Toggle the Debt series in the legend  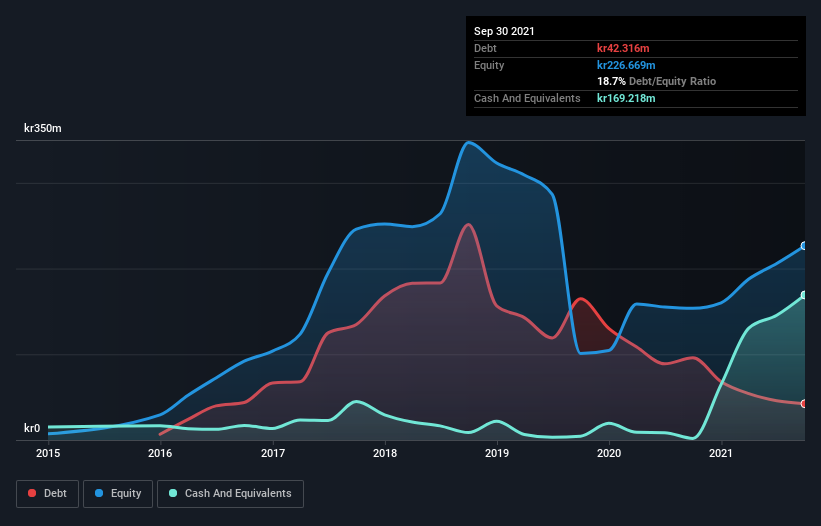point(48,494)
